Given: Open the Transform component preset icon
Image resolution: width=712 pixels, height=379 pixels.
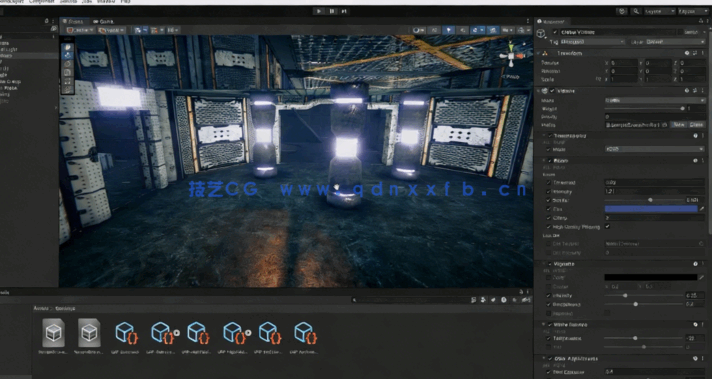Looking at the screenshot, I should [x=695, y=53].
